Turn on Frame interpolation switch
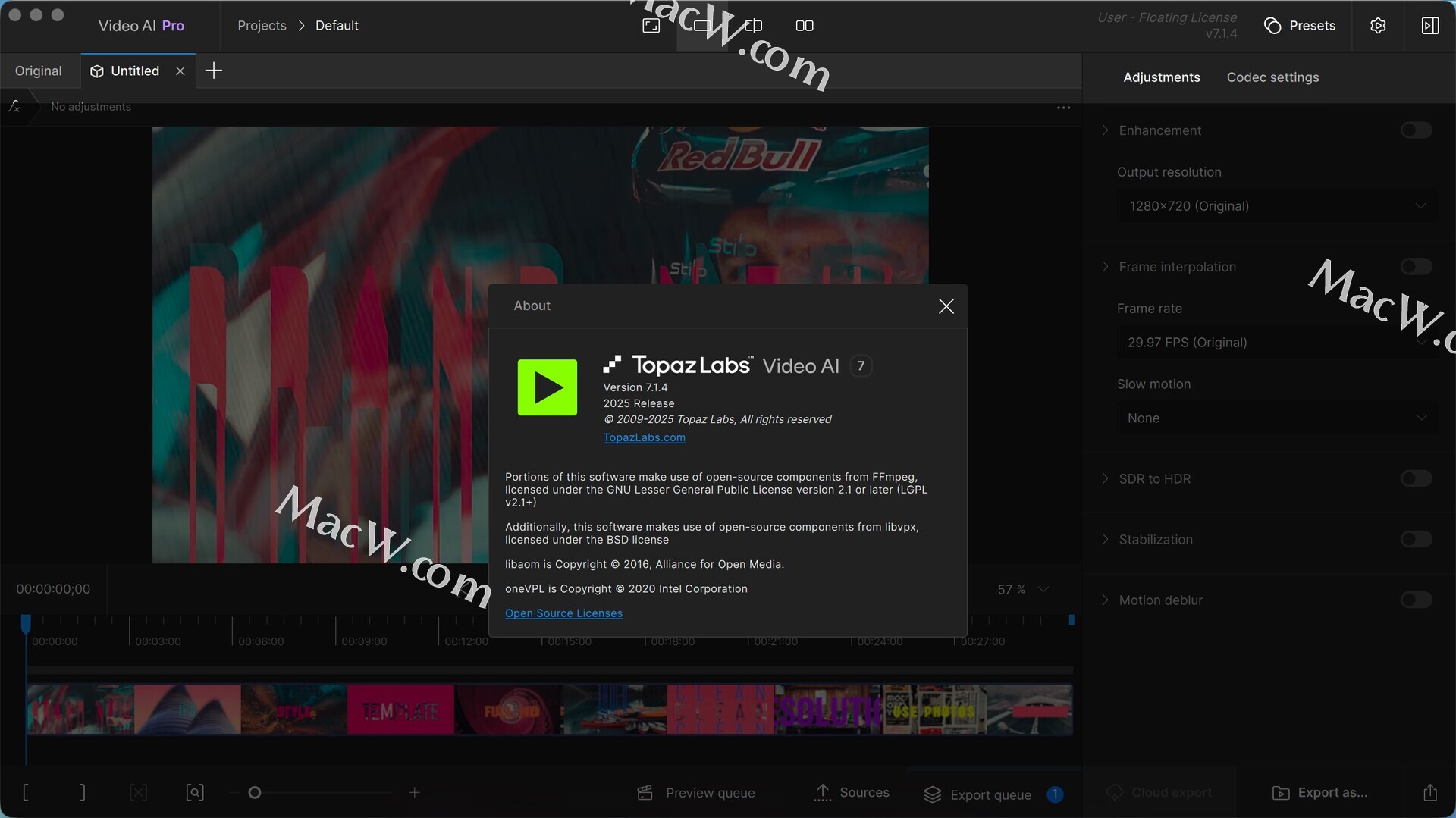The height and width of the screenshot is (818, 1456). [x=1415, y=267]
